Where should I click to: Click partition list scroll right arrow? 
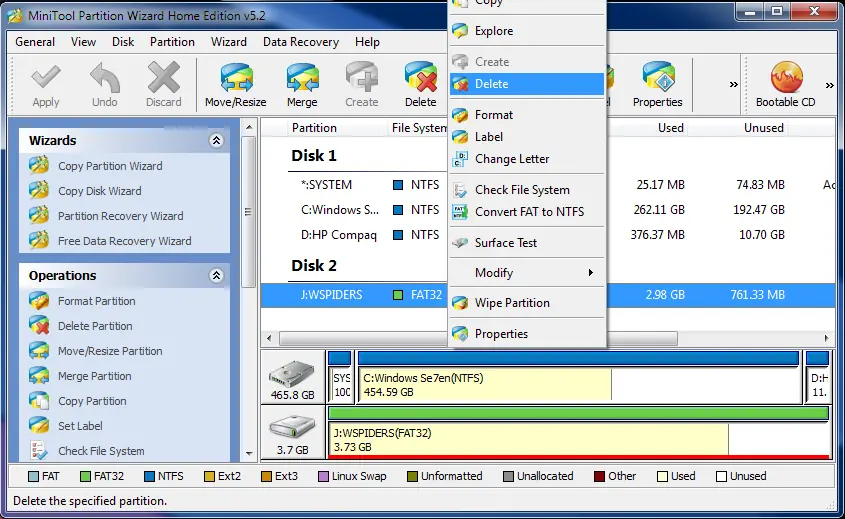826,338
